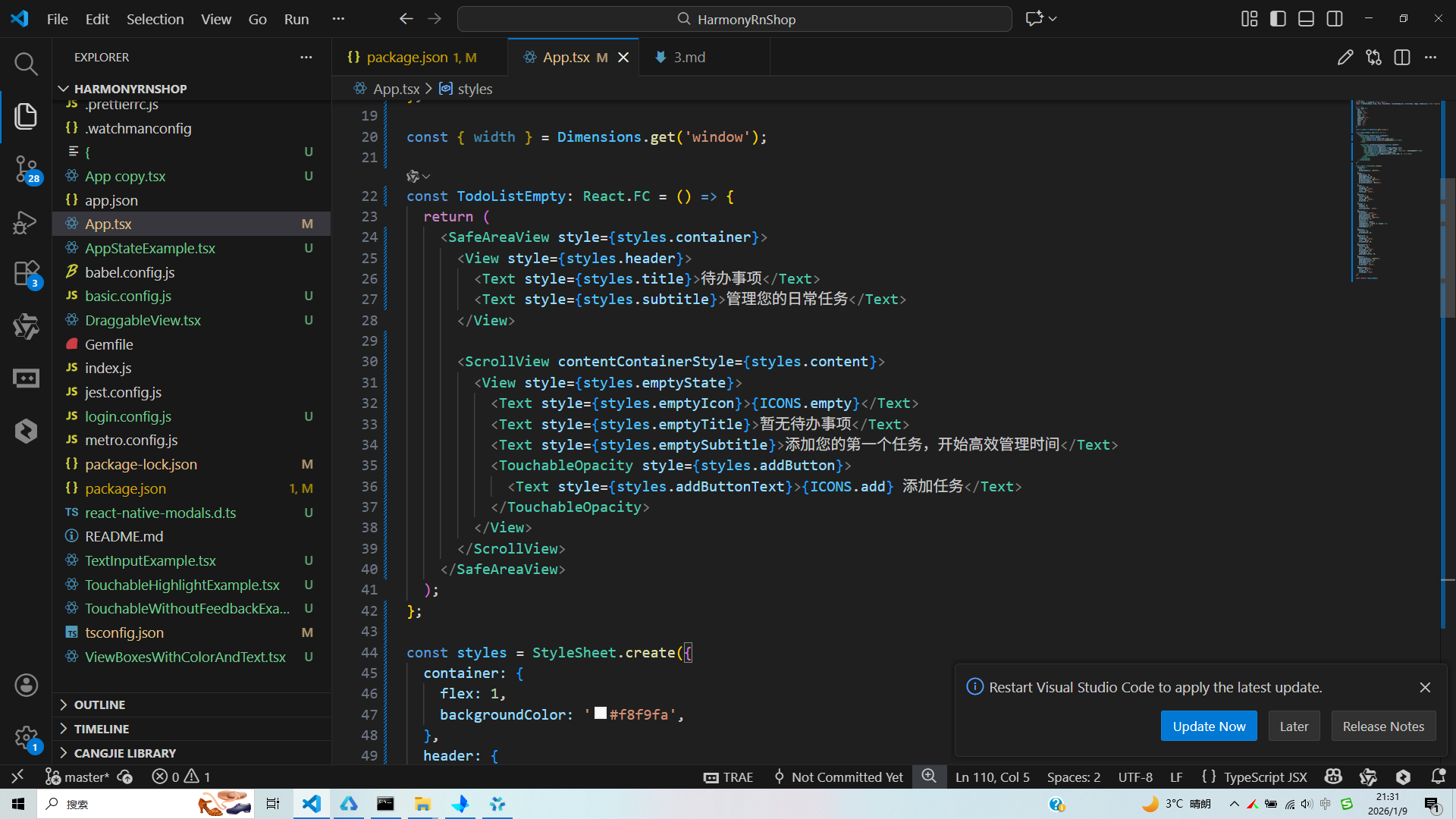Open DraggableView.tsx in the explorer
This screenshot has height=819, width=1456.
point(143,320)
